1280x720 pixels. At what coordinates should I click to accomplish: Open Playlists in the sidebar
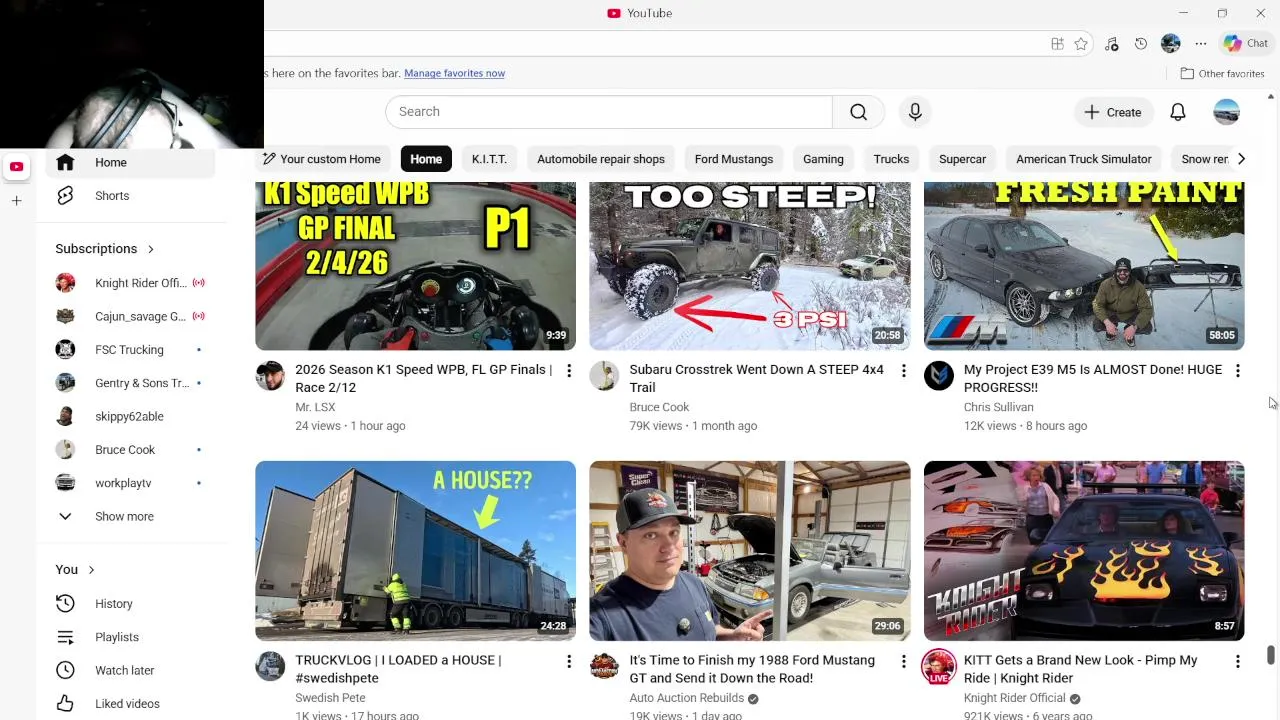click(x=130, y=637)
